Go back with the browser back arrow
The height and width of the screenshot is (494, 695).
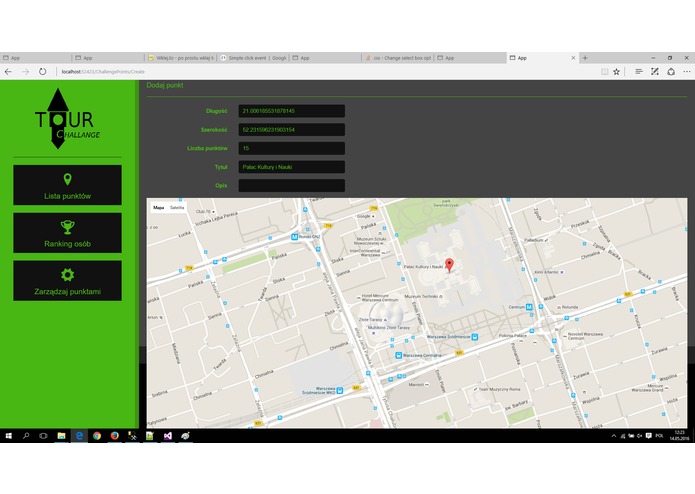[8, 71]
